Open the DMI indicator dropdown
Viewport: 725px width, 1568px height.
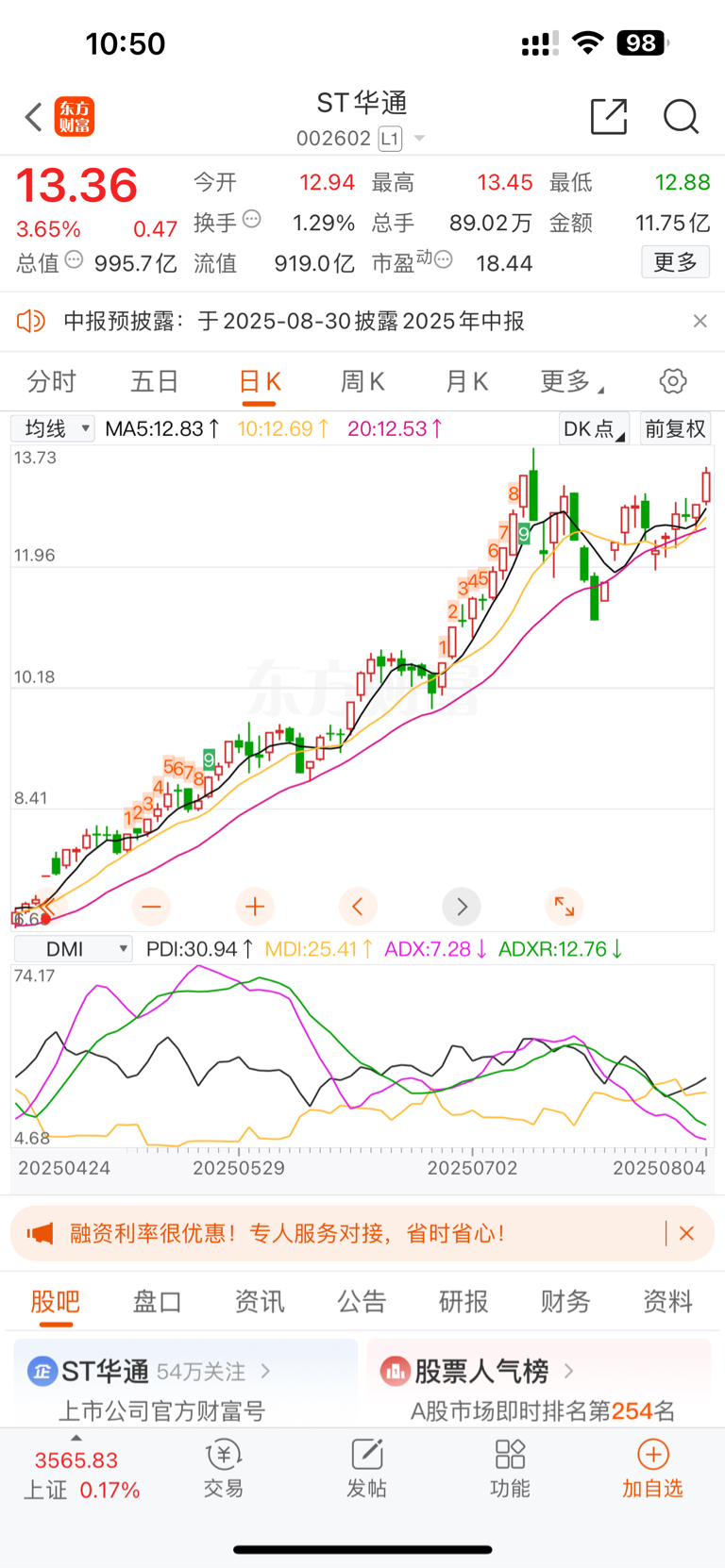[73, 949]
